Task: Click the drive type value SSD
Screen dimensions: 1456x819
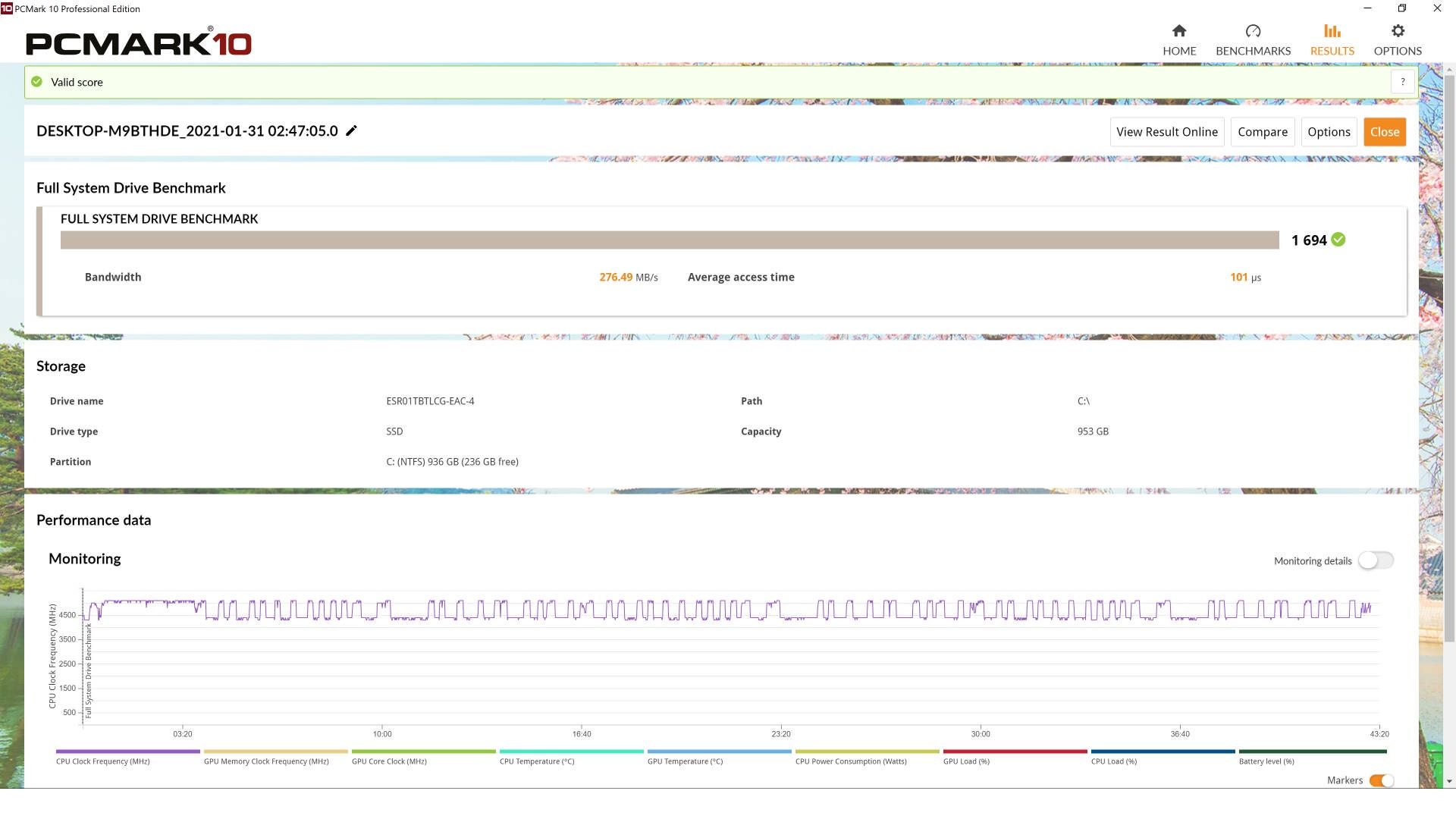Action: [394, 431]
